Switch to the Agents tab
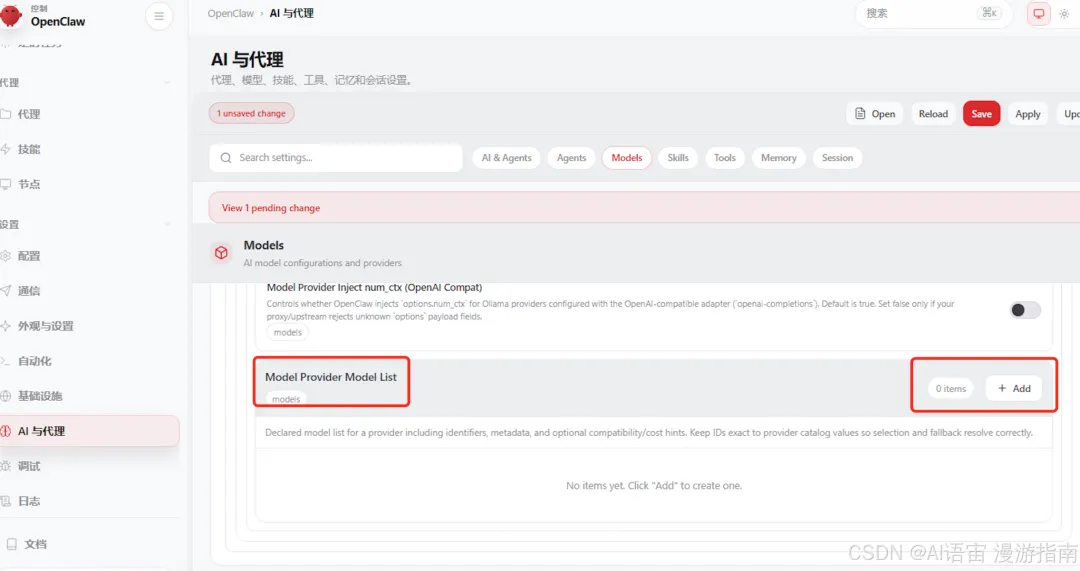The height and width of the screenshot is (571, 1080). [x=572, y=158]
